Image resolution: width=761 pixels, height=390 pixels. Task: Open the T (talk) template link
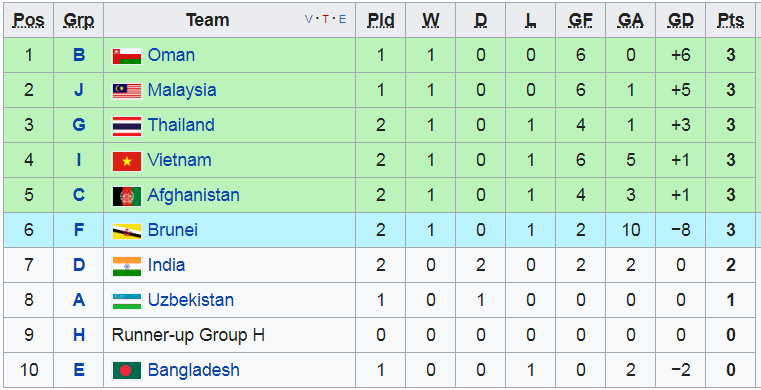326,19
